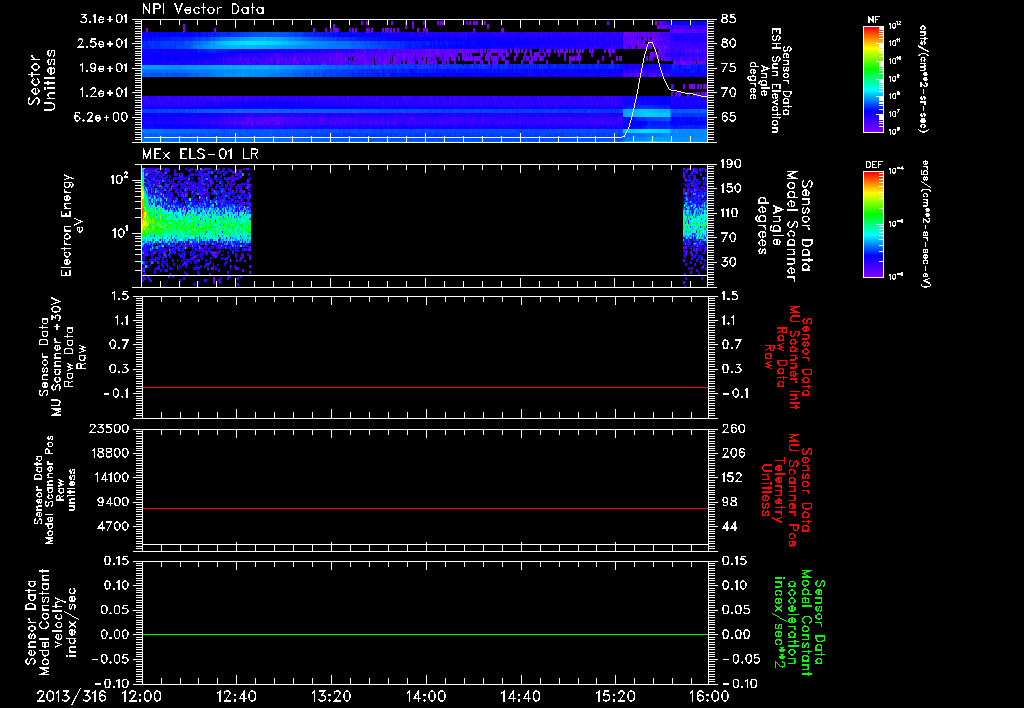This screenshot has width=1024, height=708.
Task: Click the '206' telemetry tick label
Action: pos(732,453)
